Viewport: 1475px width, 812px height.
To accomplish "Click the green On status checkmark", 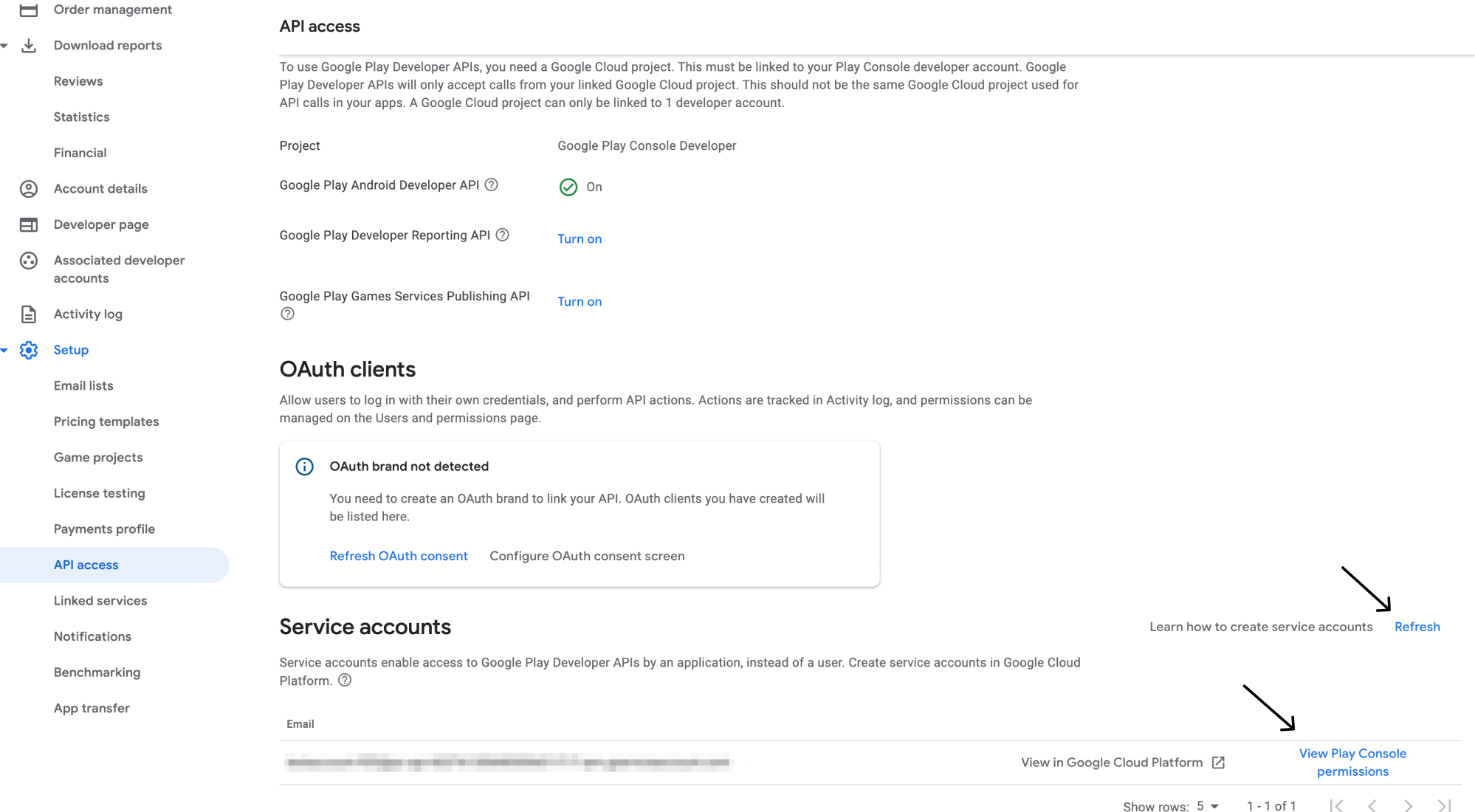I will click(568, 187).
